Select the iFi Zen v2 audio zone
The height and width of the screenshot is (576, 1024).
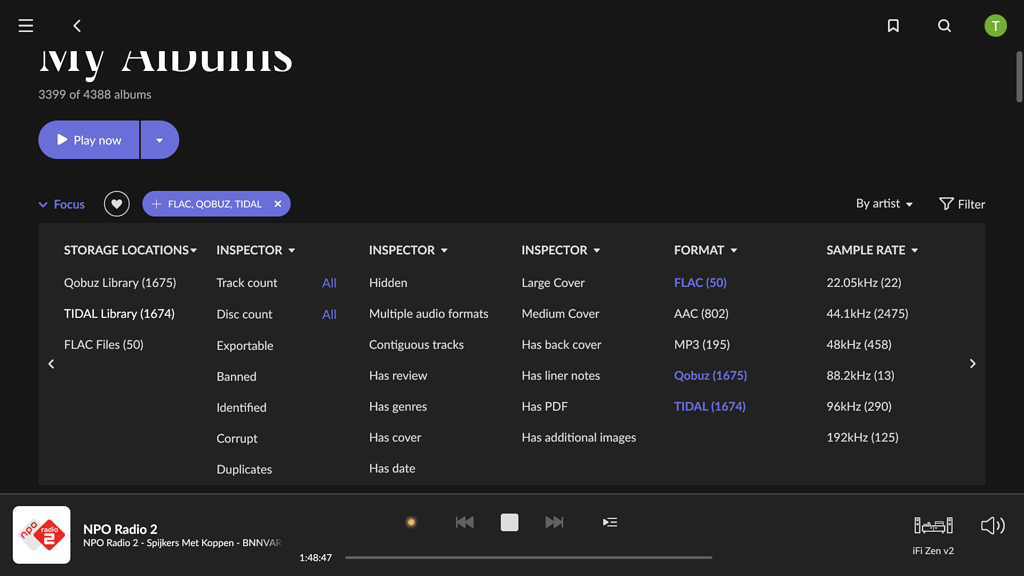click(x=933, y=530)
